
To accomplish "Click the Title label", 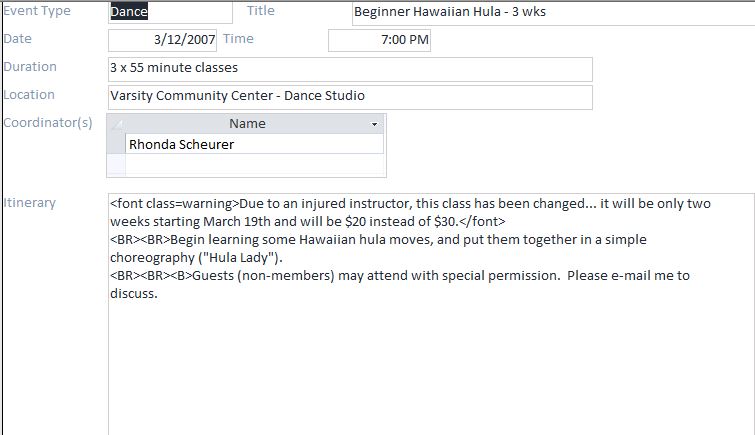I will pos(260,11).
